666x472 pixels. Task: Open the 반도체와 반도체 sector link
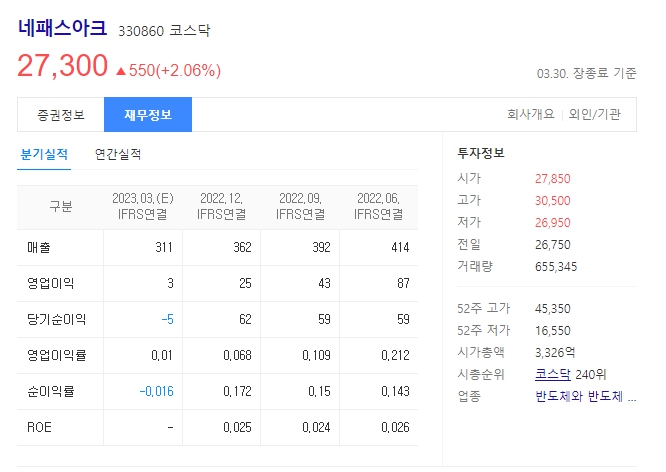point(586,396)
